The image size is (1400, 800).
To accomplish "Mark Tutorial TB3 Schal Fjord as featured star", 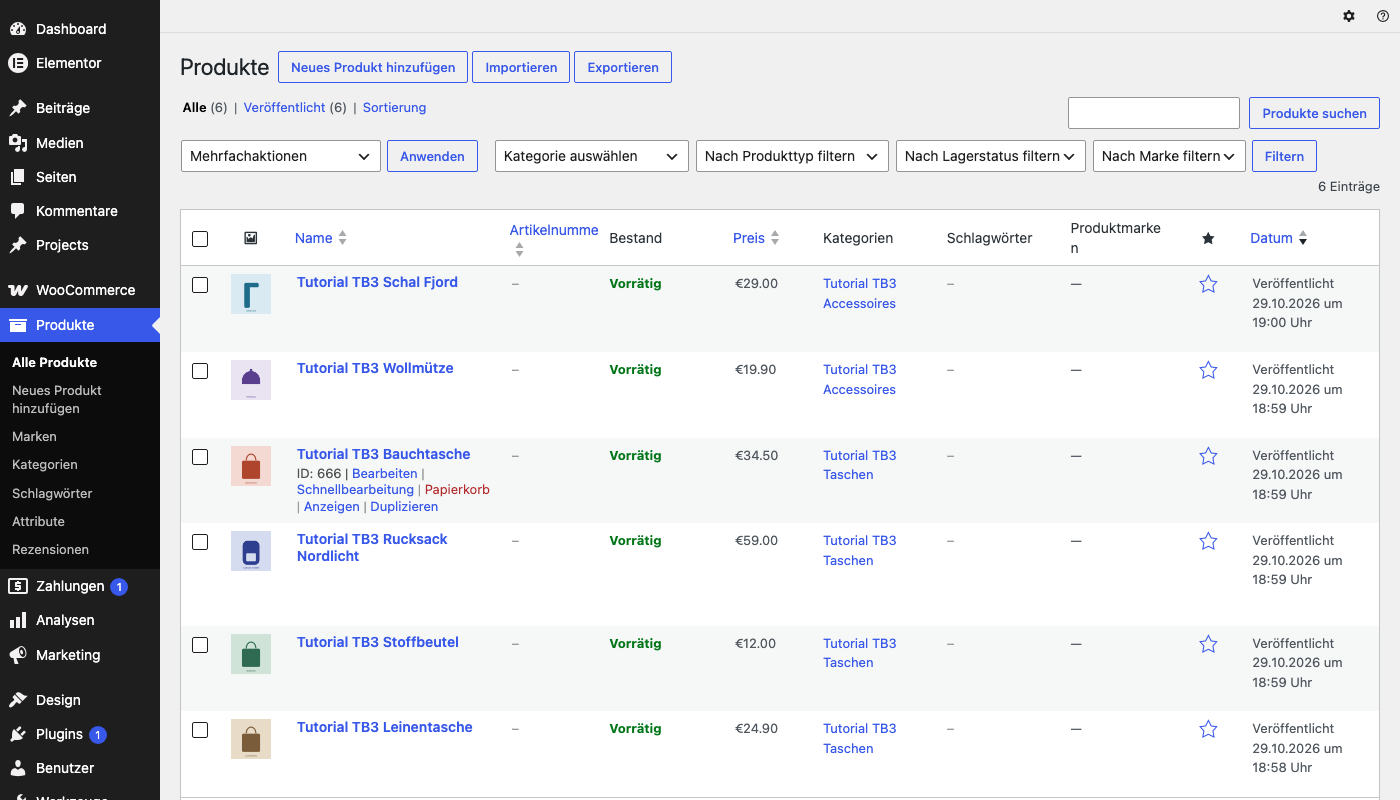I will [x=1208, y=284].
